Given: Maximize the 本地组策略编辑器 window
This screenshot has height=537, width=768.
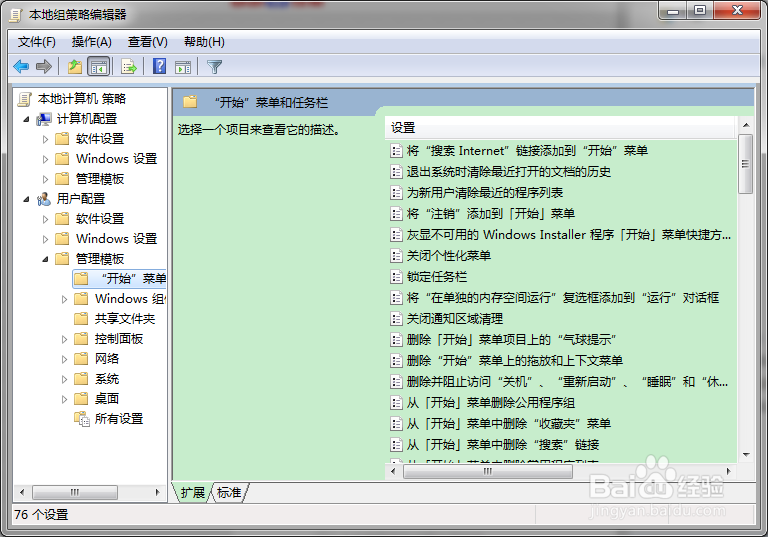Looking at the screenshot, I should [x=700, y=11].
